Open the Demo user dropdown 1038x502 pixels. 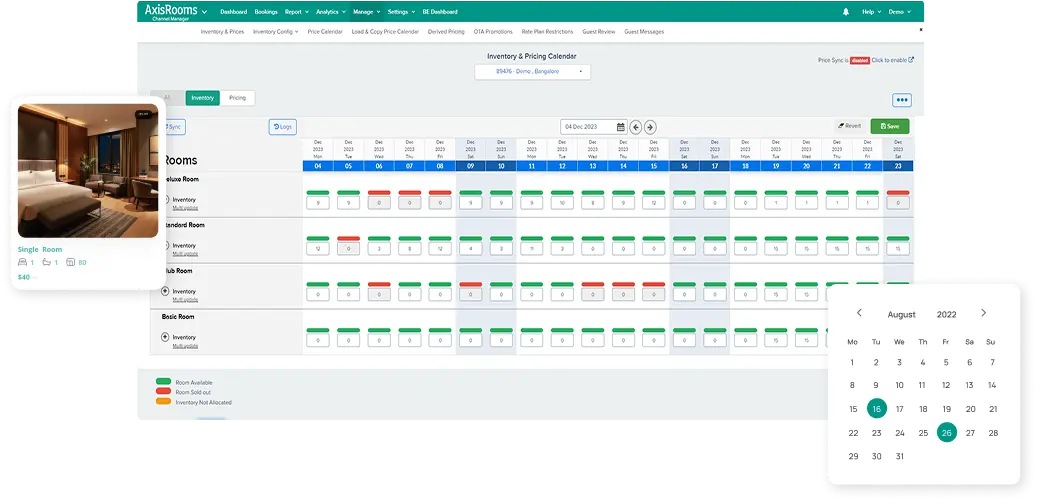click(899, 11)
